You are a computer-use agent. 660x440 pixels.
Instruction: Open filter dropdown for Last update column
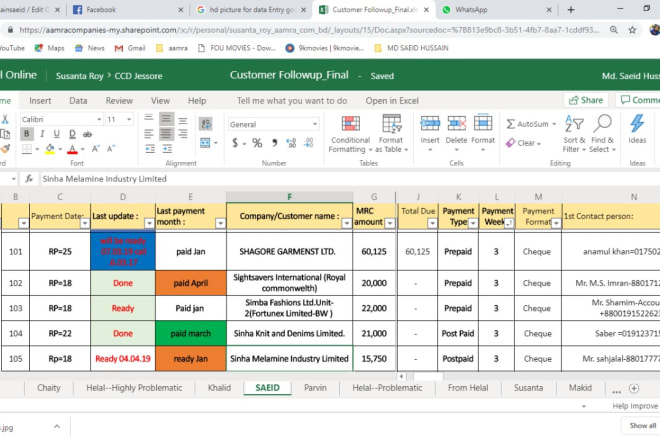point(149,223)
